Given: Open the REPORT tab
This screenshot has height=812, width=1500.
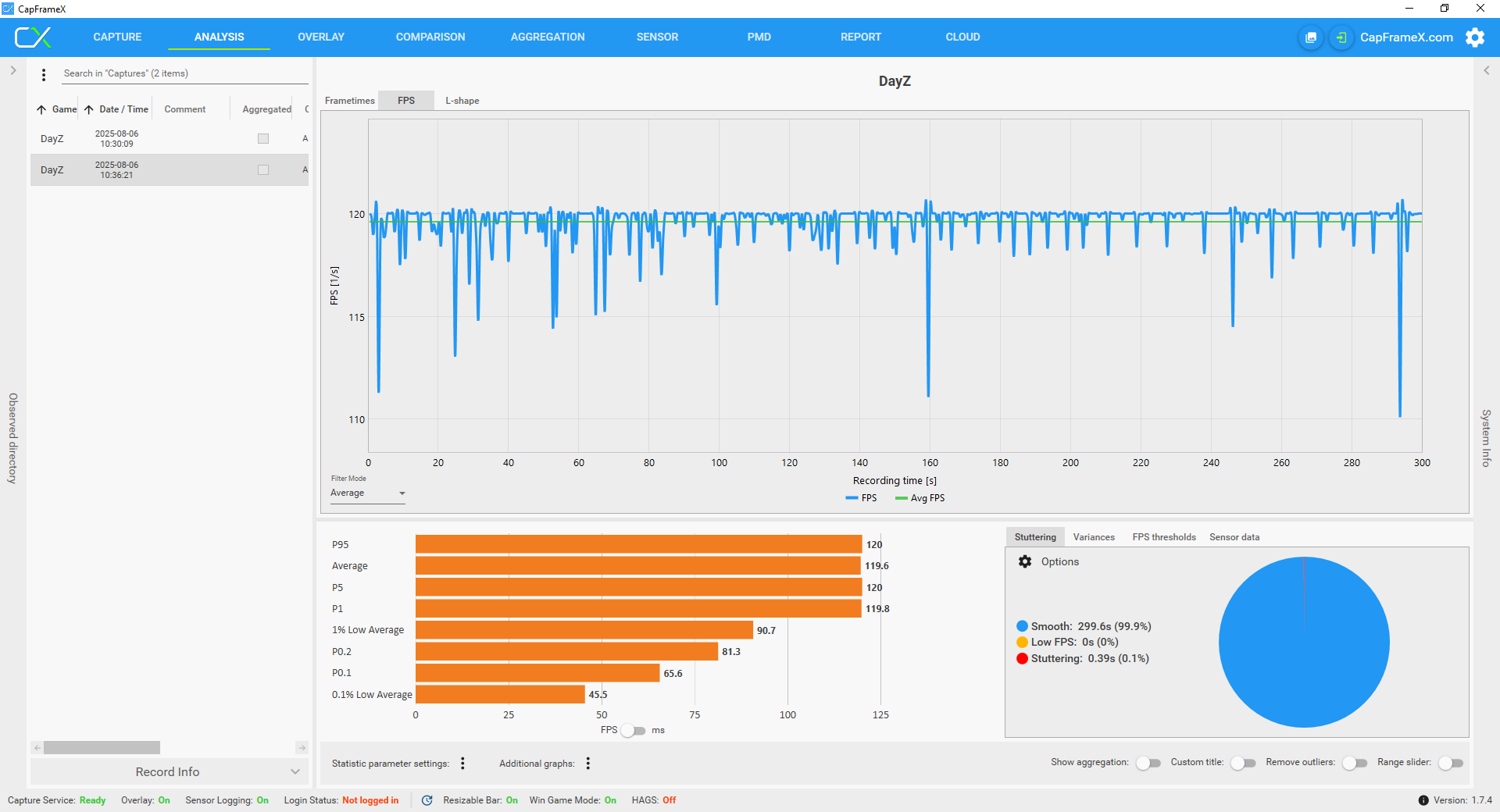Looking at the screenshot, I should tap(861, 37).
